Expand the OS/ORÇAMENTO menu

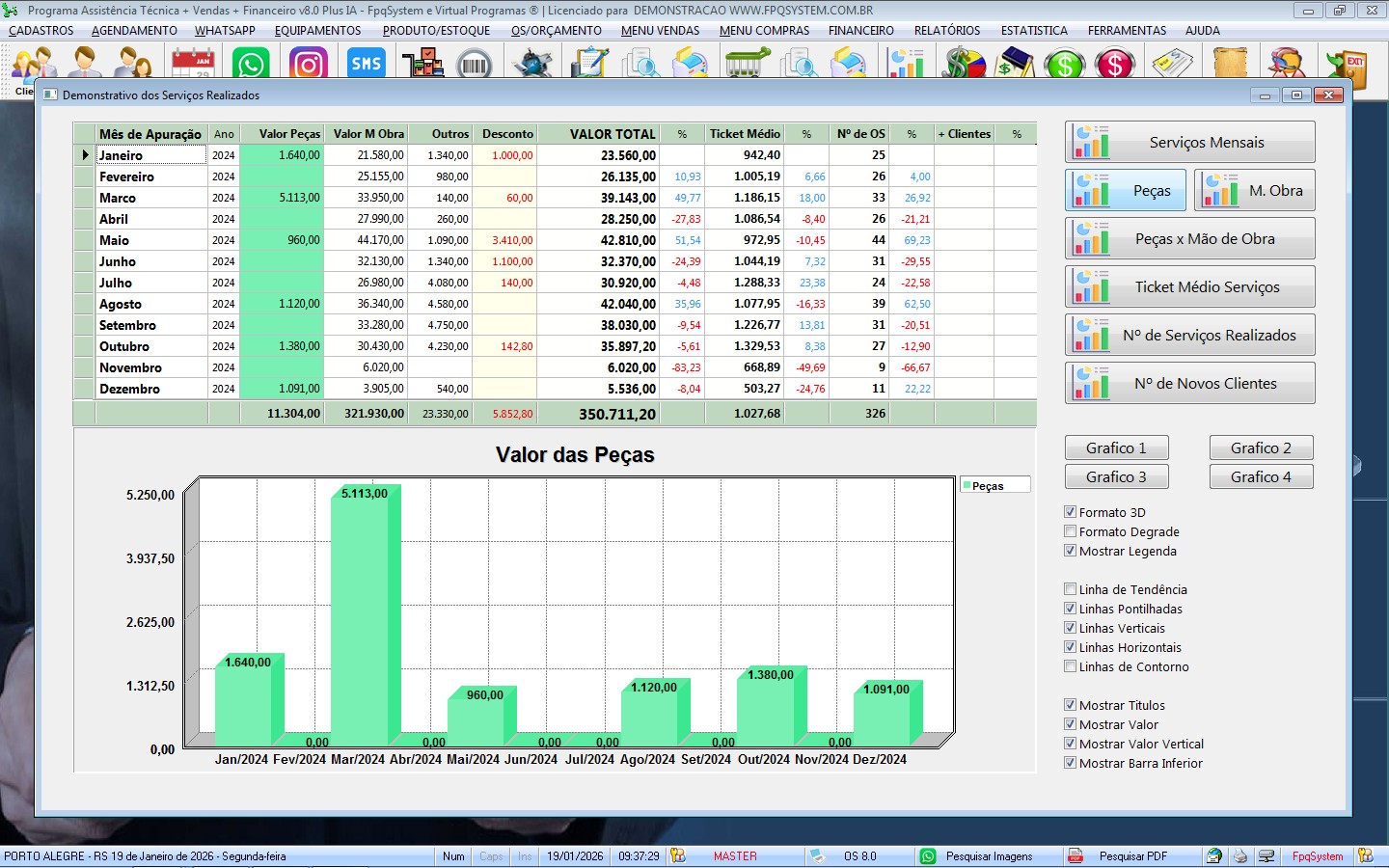point(556,31)
